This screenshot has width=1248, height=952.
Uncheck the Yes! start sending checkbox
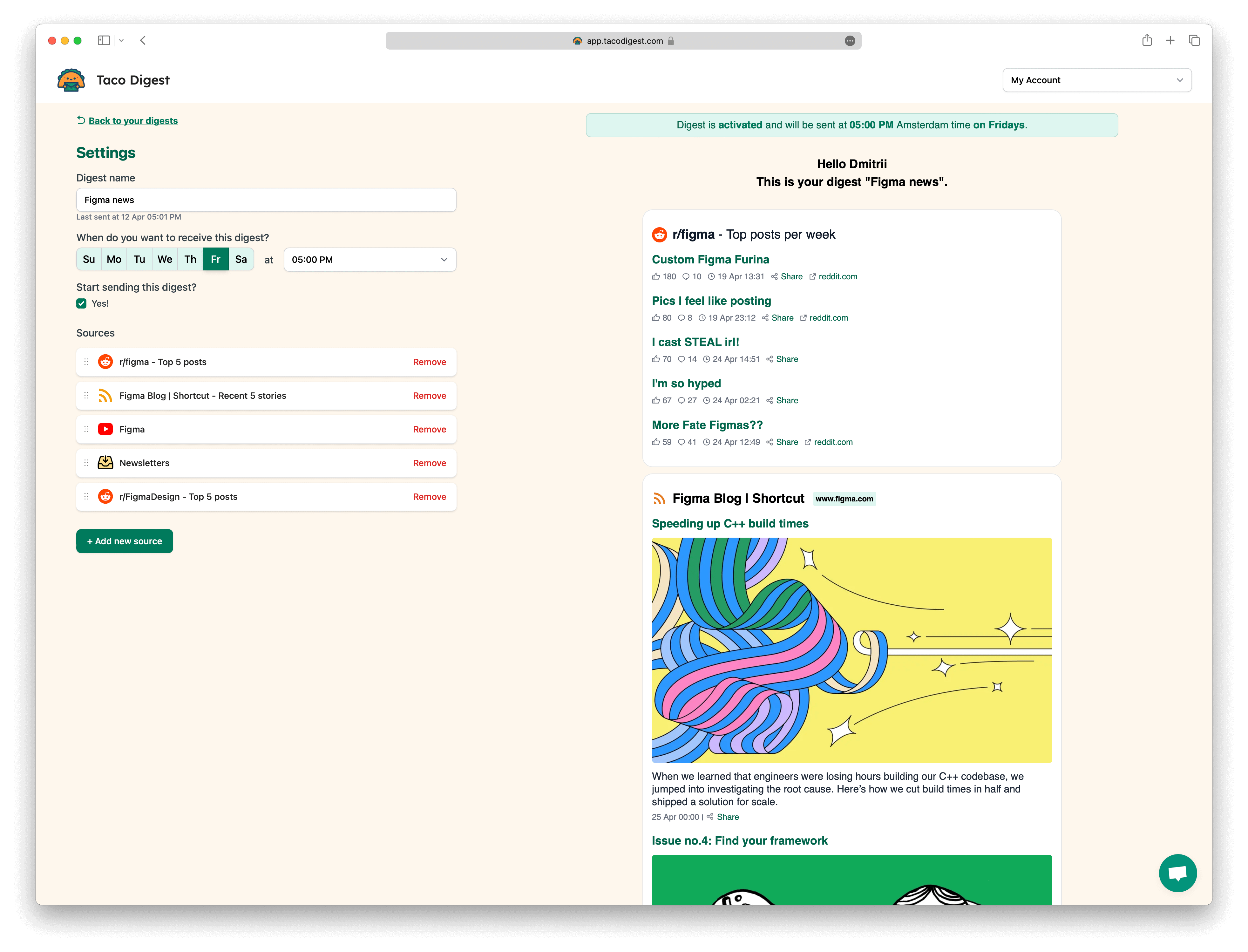click(82, 304)
